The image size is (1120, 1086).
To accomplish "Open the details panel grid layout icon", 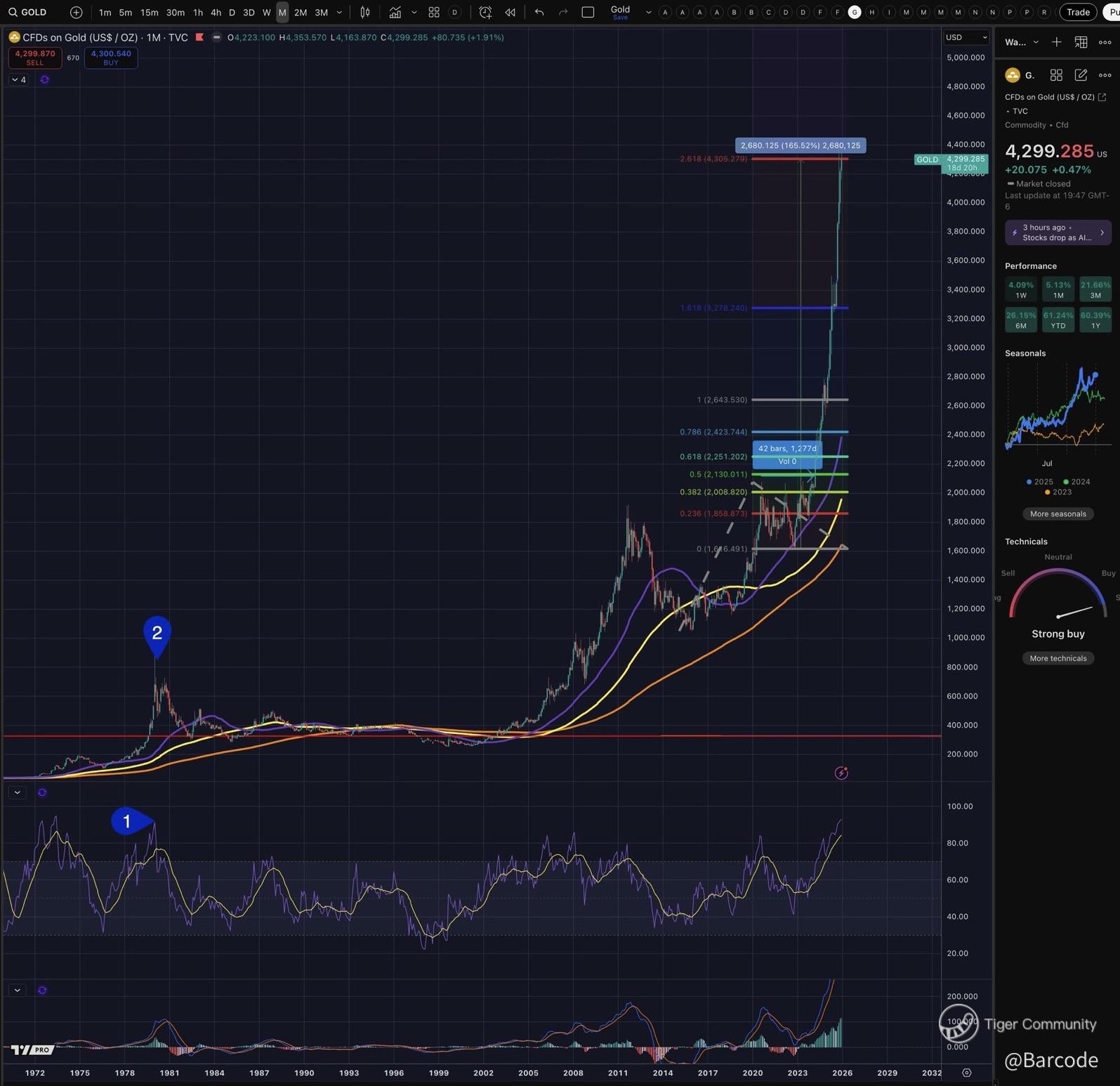I will (x=1056, y=75).
